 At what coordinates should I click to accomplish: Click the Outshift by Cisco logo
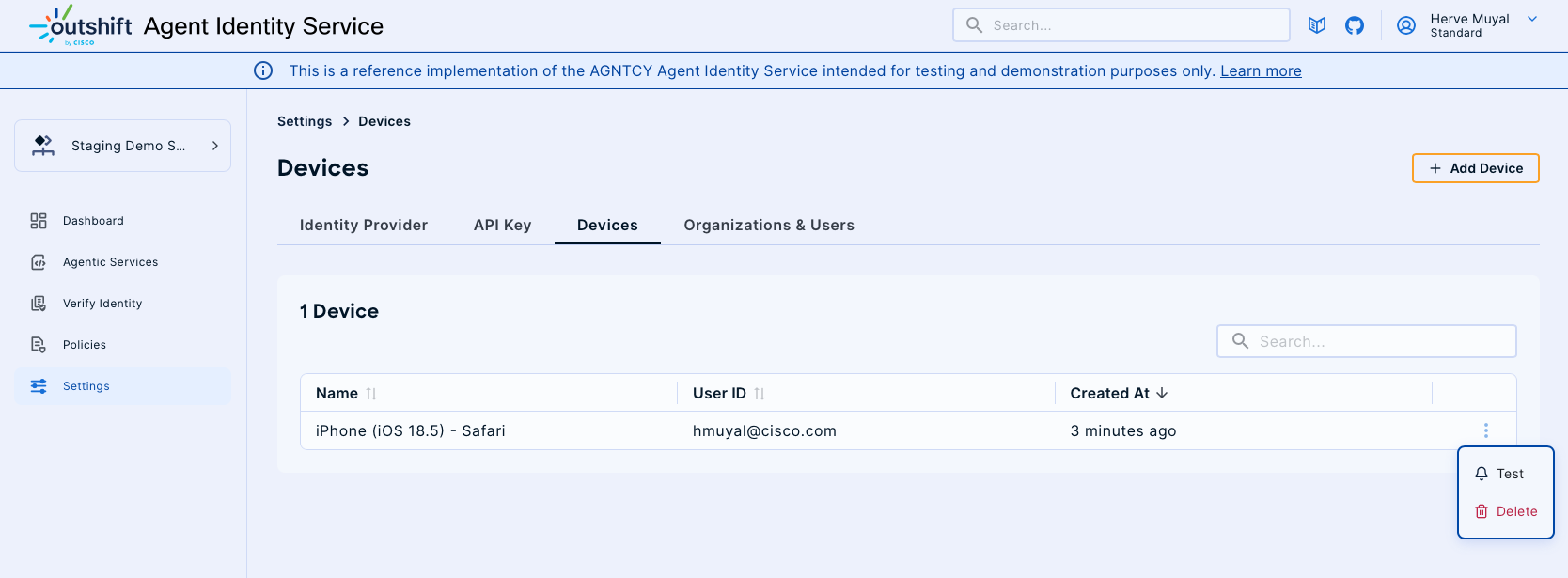click(x=81, y=25)
